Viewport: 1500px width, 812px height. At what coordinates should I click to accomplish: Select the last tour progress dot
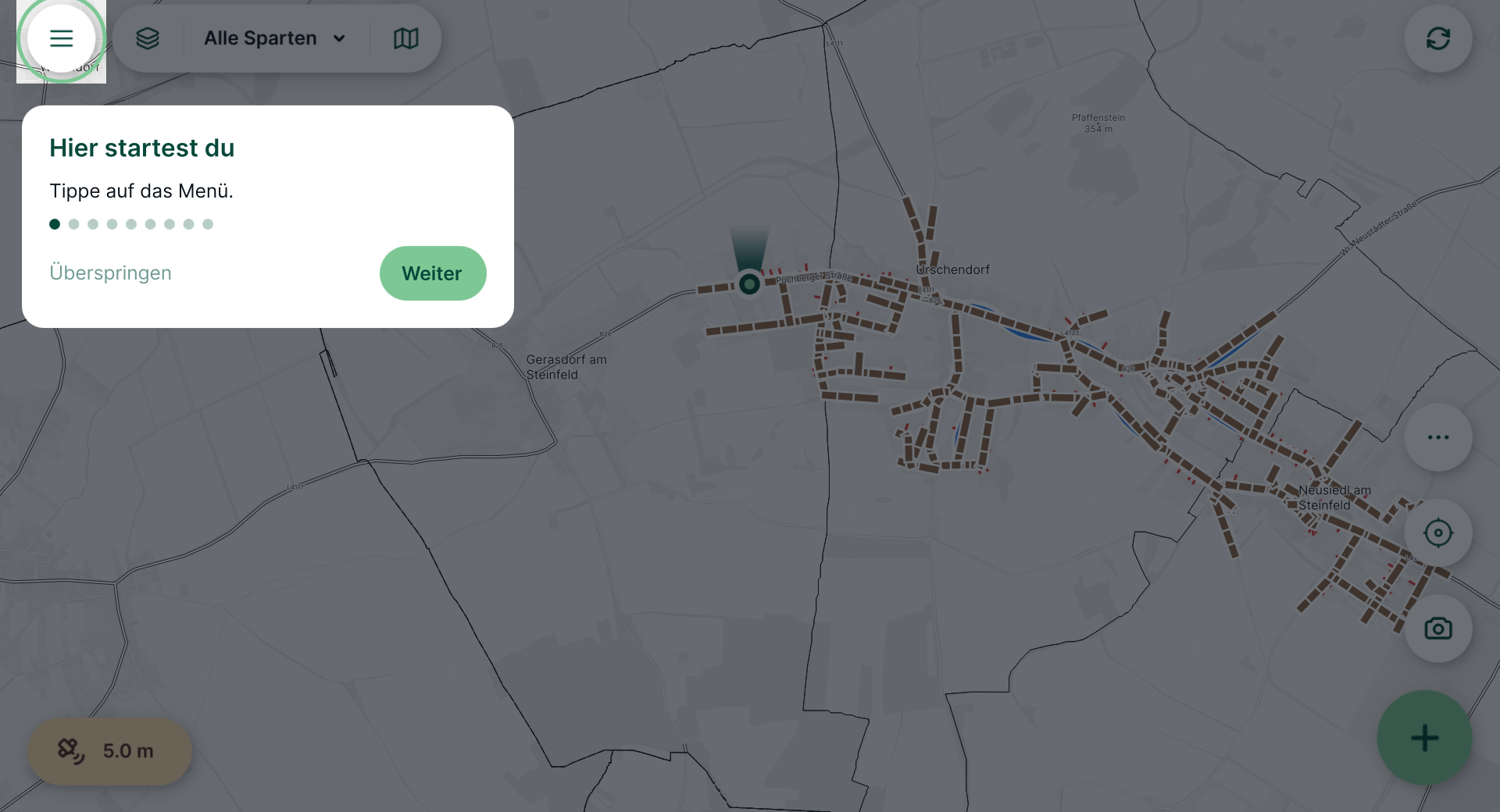208,224
